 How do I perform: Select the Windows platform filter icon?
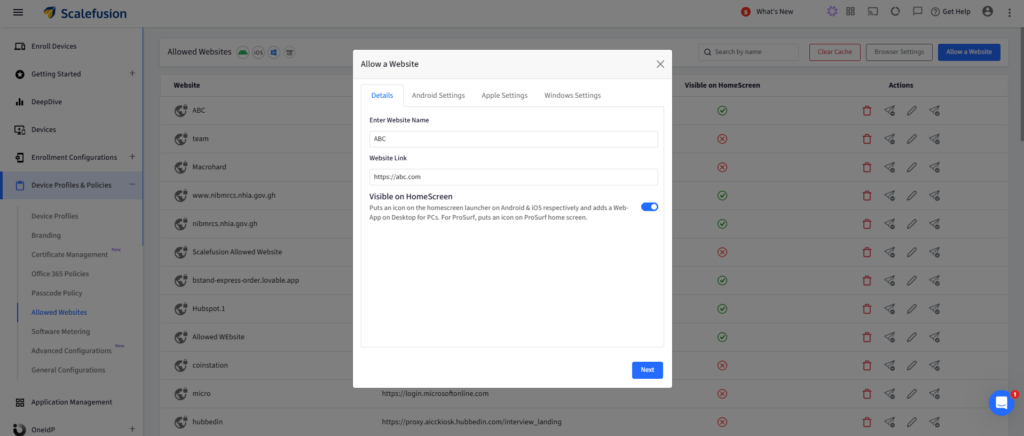click(x=274, y=52)
